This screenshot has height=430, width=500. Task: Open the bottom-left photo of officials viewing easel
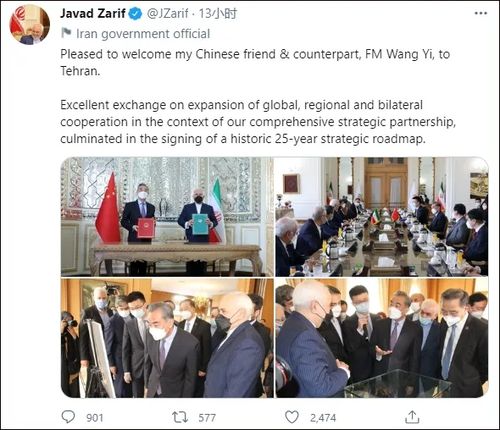[167, 338]
